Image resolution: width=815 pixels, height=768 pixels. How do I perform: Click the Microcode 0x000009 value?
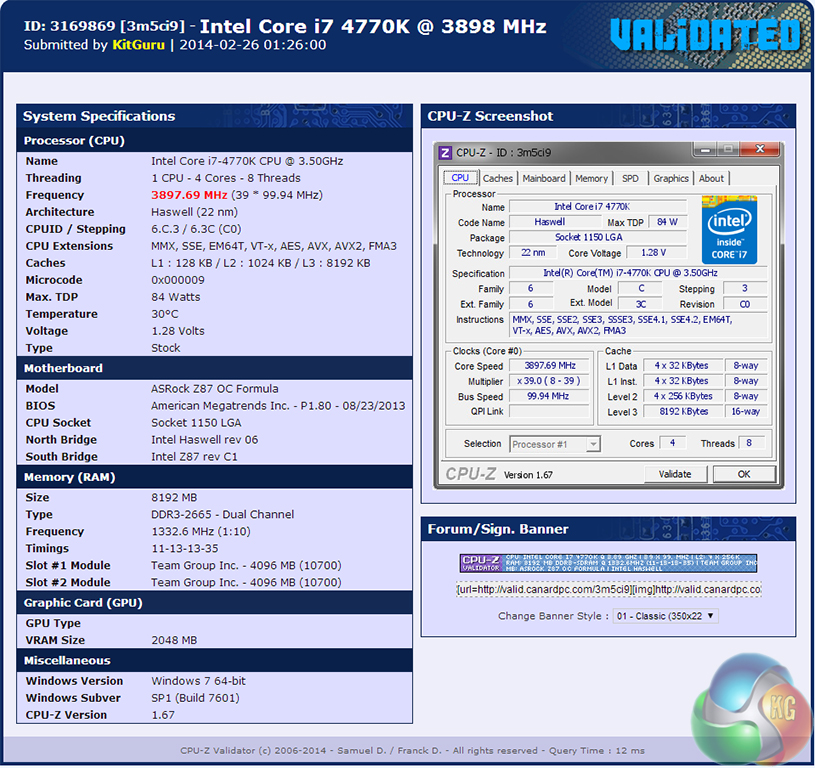(x=178, y=280)
